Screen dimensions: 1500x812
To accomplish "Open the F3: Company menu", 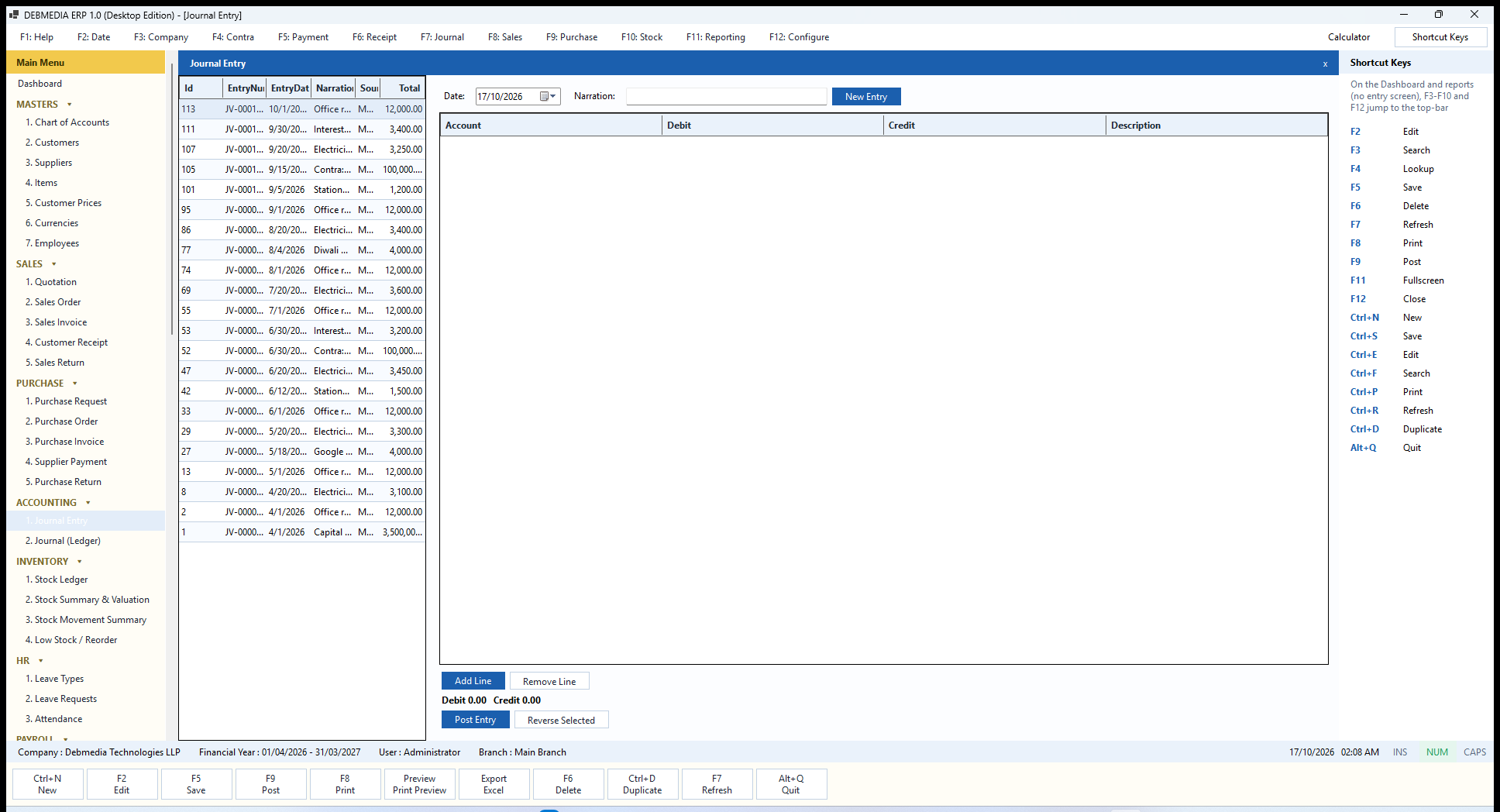I will pyautogui.click(x=161, y=37).
